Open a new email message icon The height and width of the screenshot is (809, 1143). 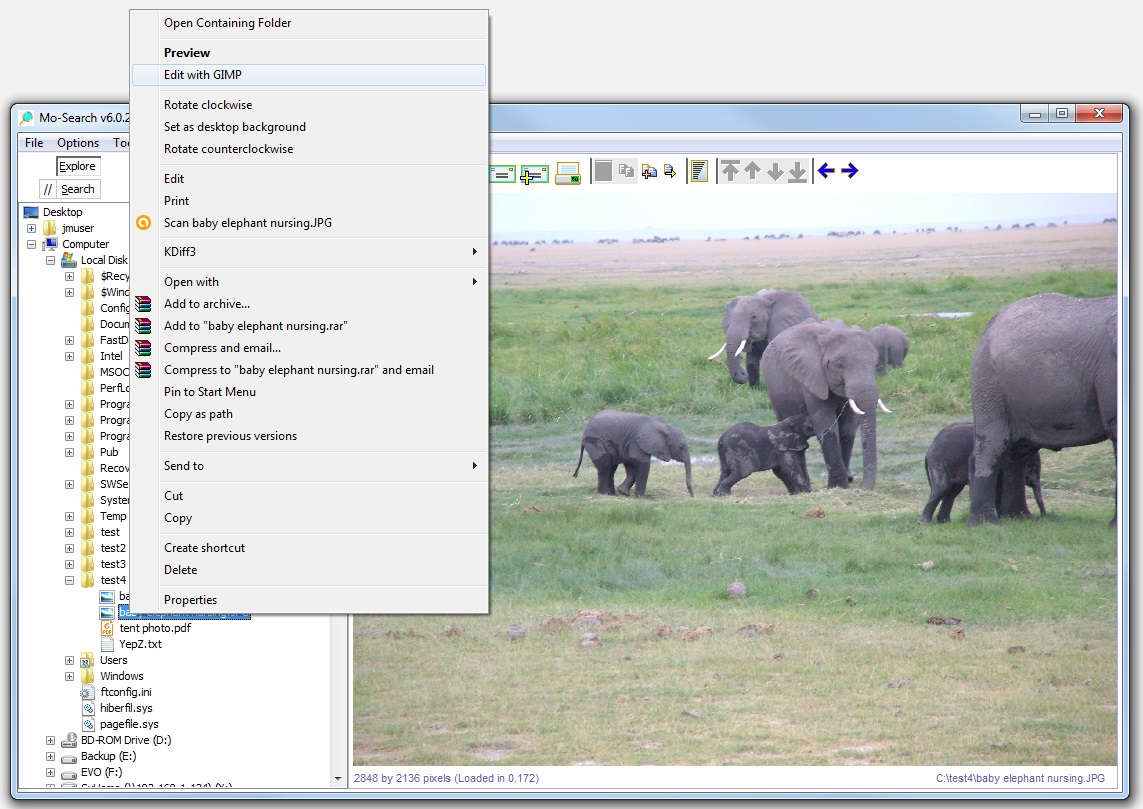click(x=502, y=172)
